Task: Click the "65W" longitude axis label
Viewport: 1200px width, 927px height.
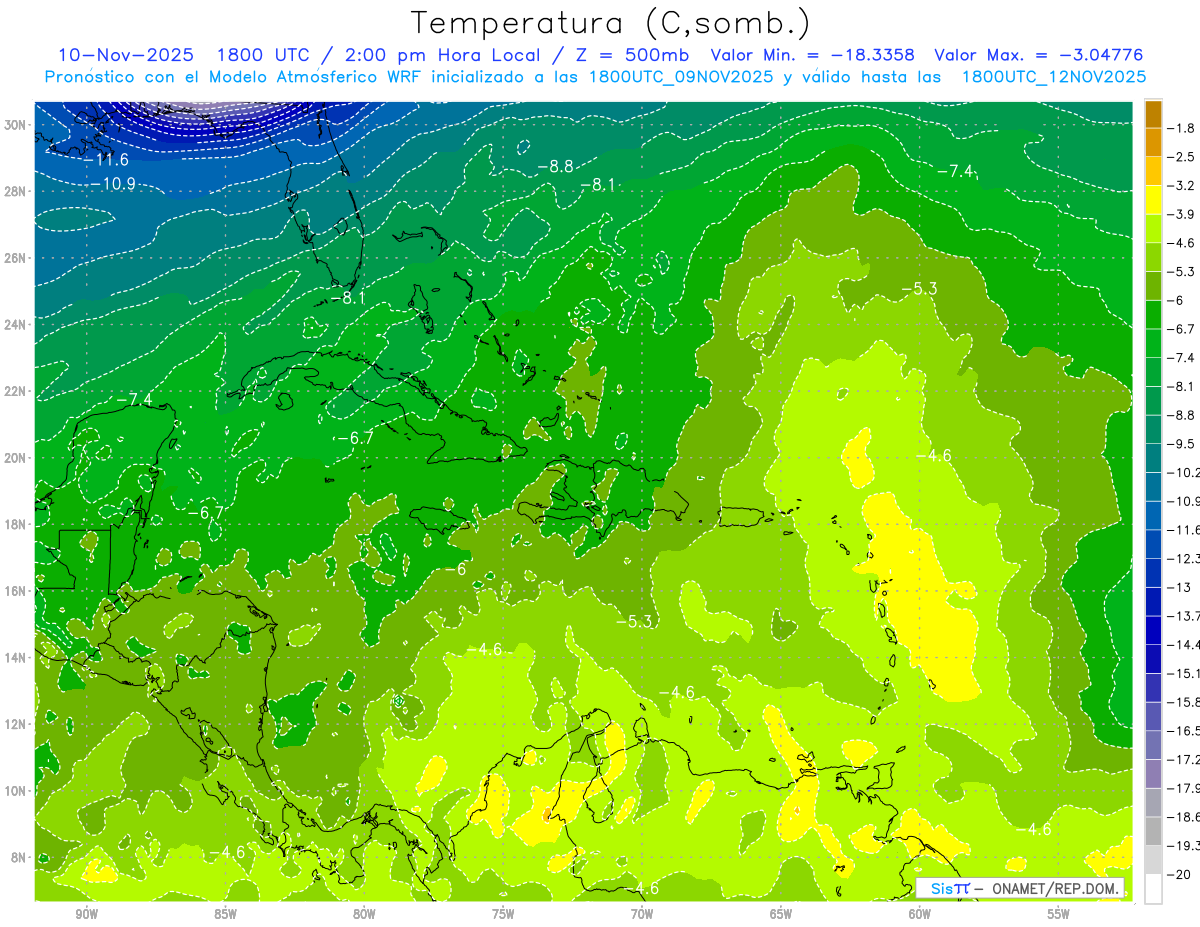Action: (781, 914)
